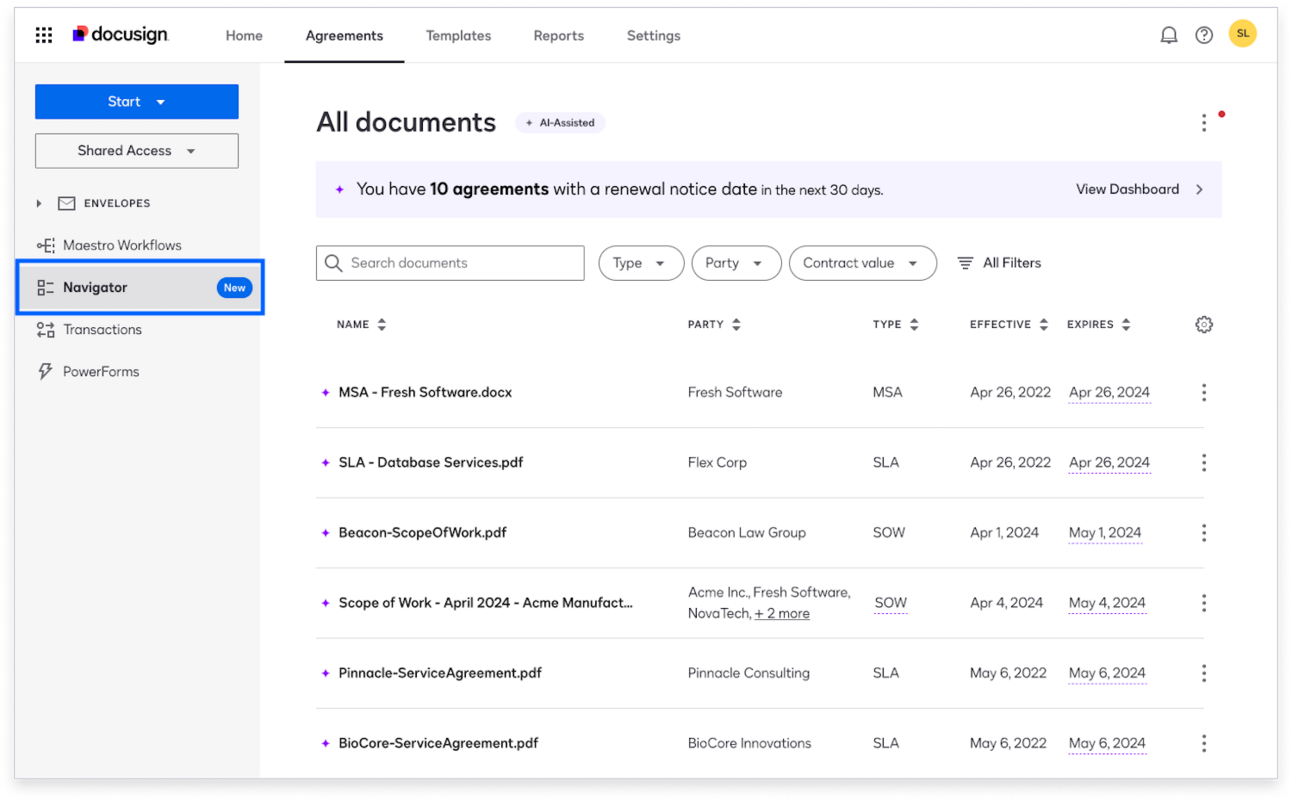Open the All Filters panel

(998, 262)
